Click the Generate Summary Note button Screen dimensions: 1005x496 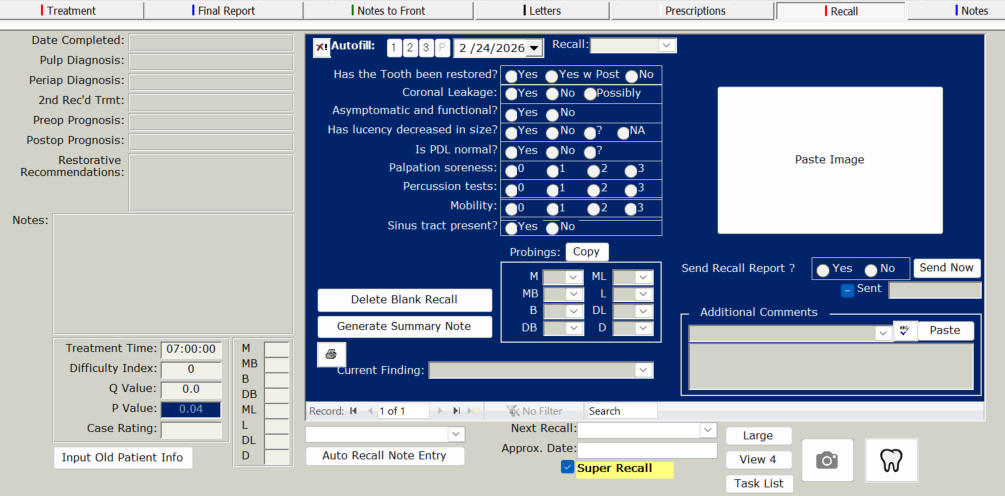404,327
